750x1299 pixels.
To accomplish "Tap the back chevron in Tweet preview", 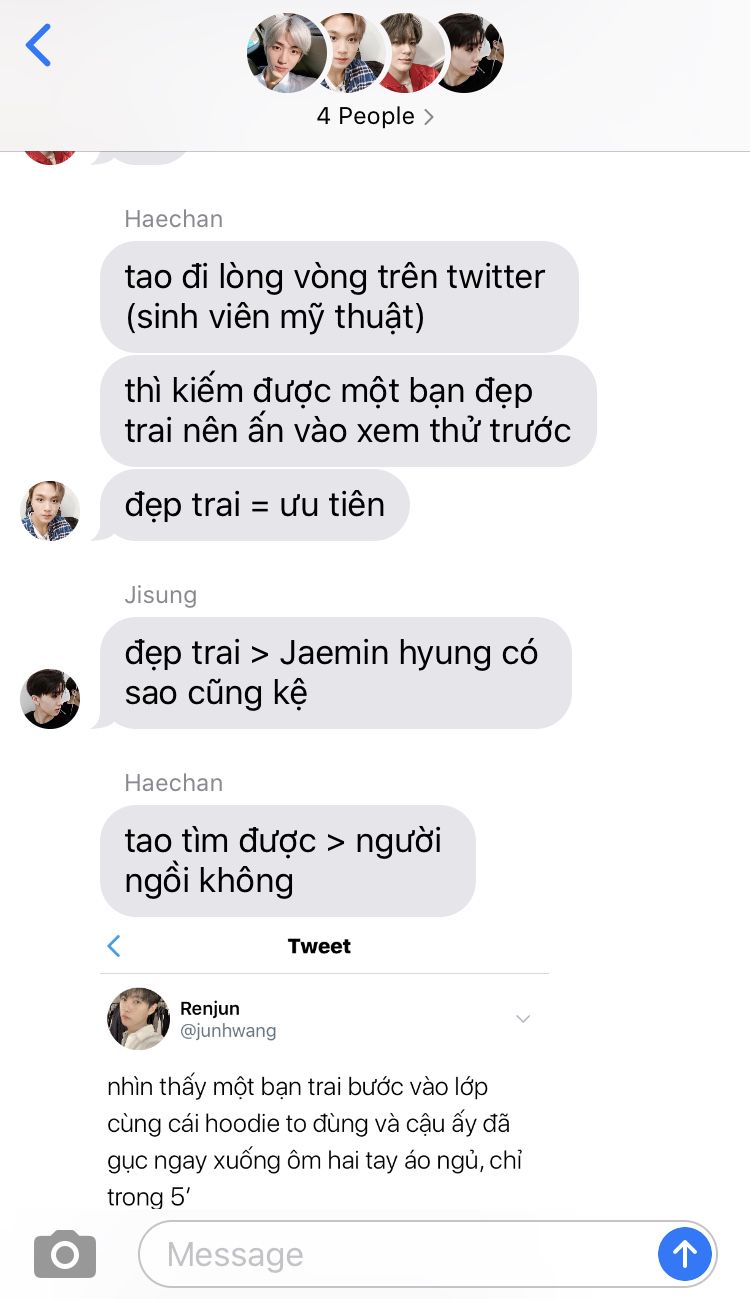I will tap(114, 946).
